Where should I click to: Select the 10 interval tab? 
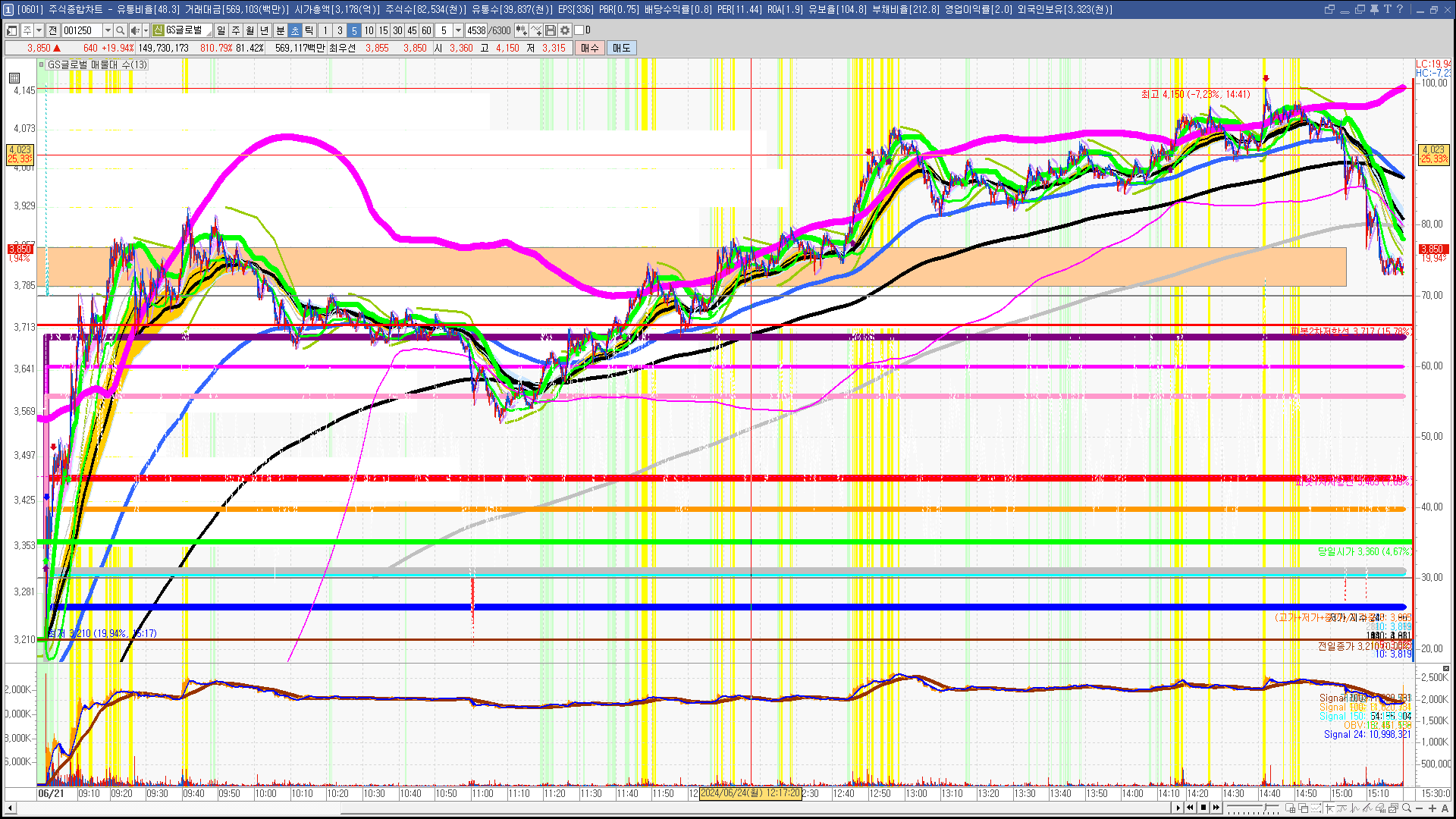coord(369,30)
